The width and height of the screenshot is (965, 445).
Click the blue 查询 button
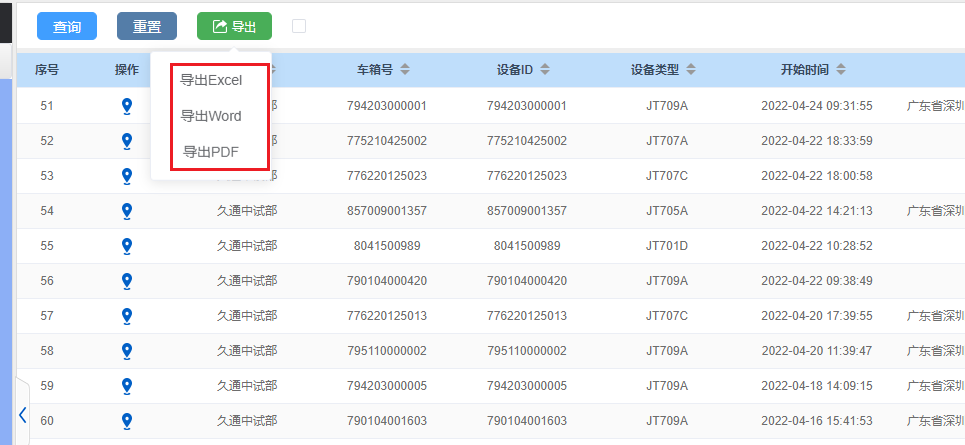(x=67, y=27)
